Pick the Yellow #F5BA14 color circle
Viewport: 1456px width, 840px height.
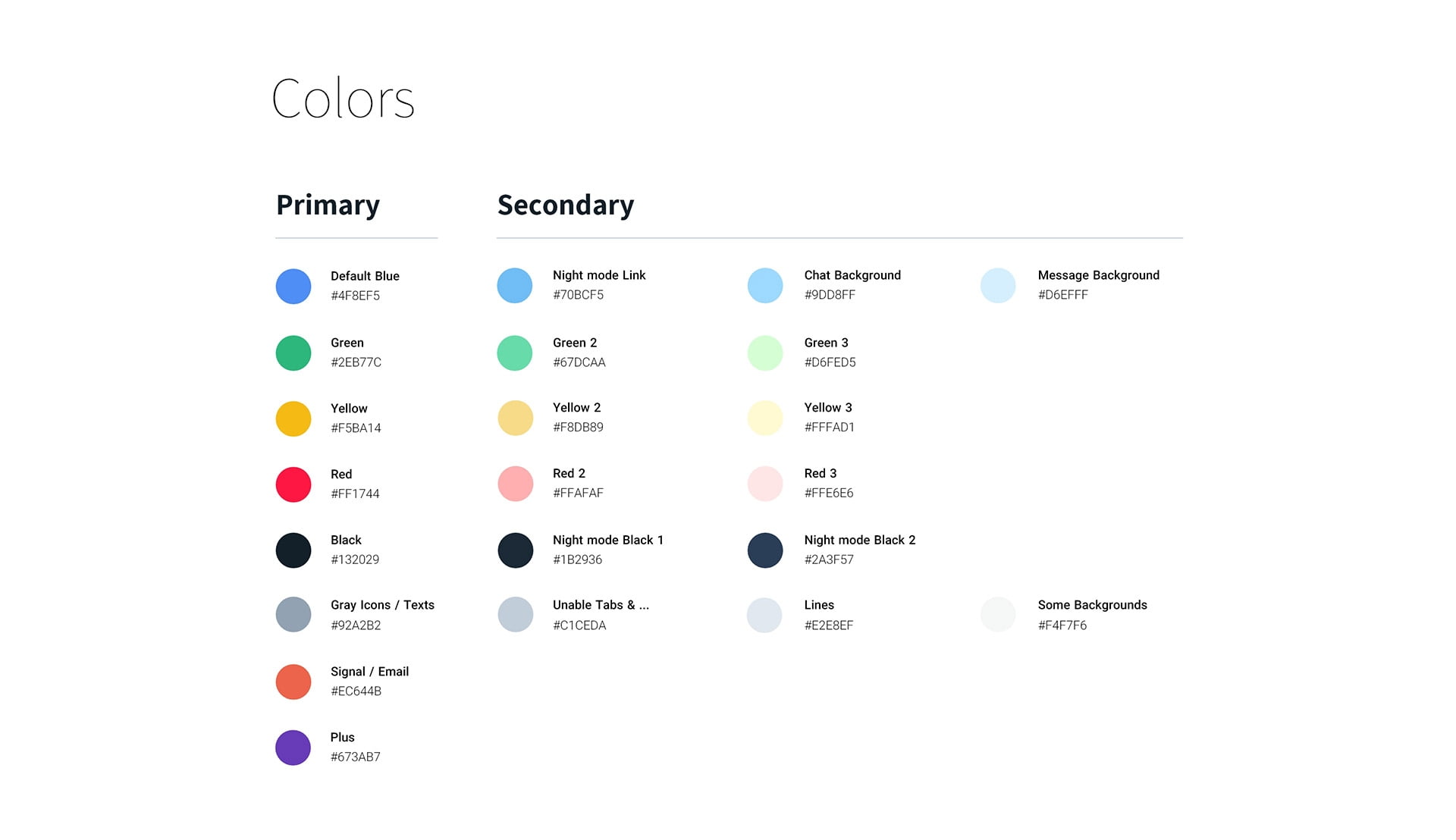[293, 418]
